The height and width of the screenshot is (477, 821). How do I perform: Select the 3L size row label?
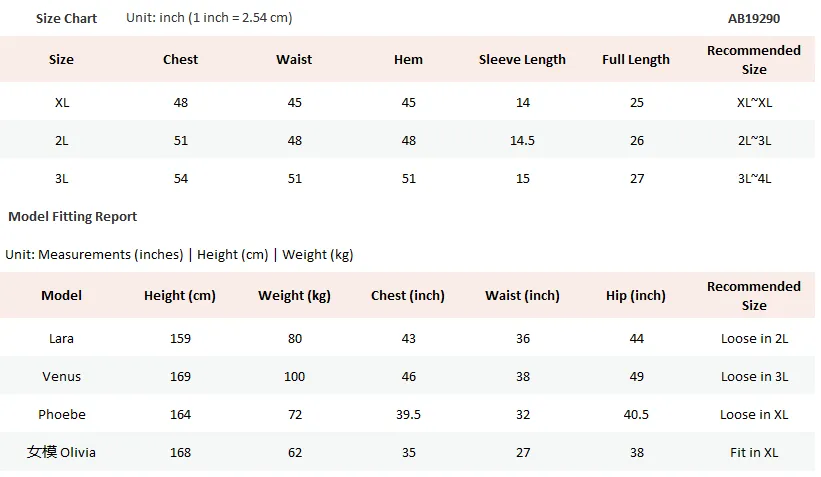[62, 179]
